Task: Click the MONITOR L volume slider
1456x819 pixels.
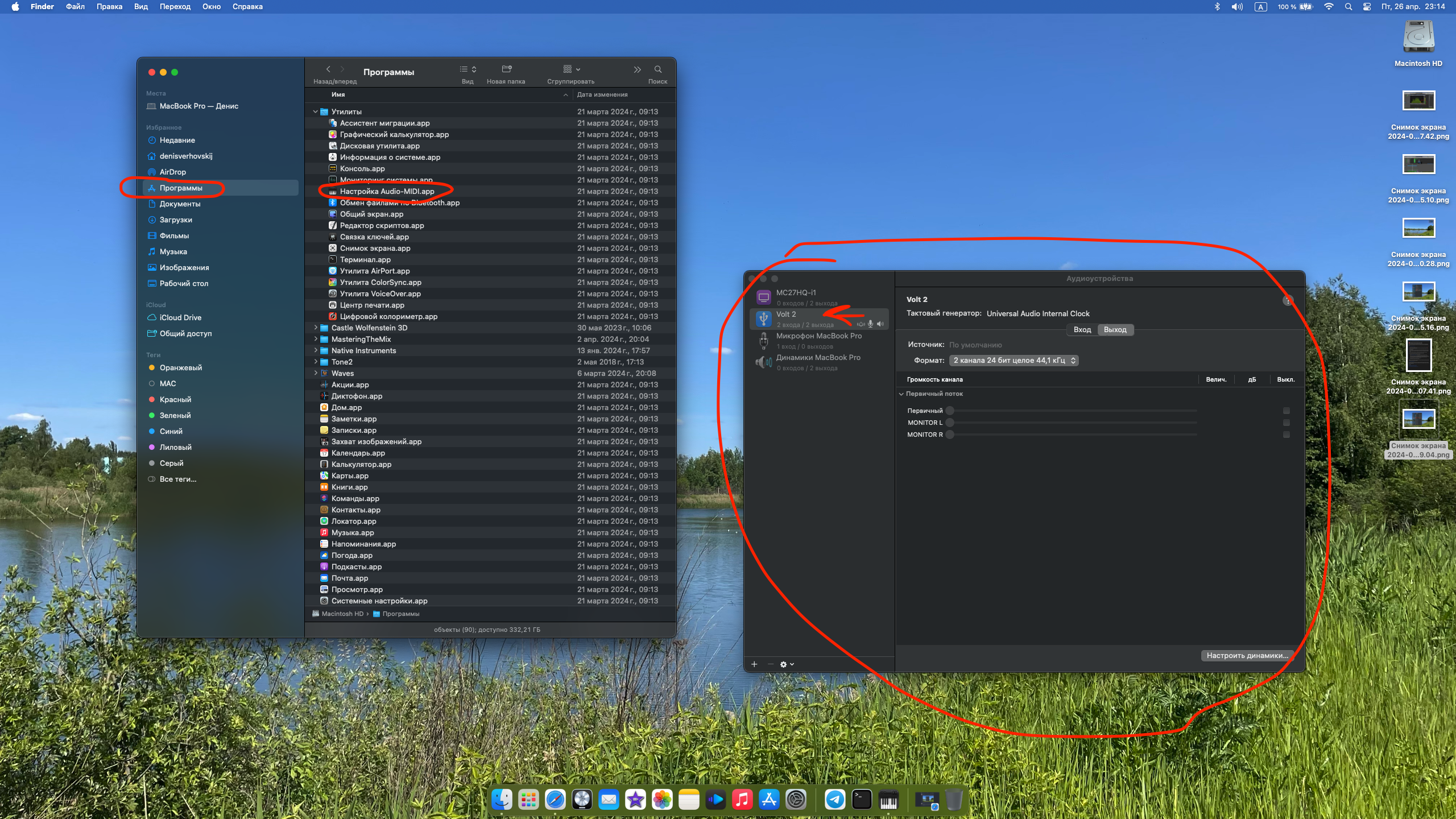Action: click(1072, 423)
